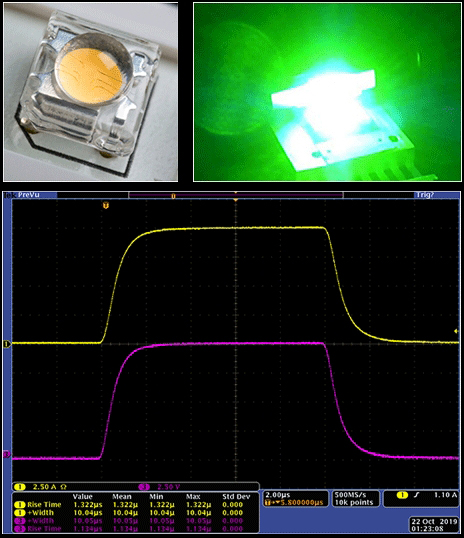Click the LED package photo thumbnail
This screenshot has height=538, width=464.
(x=91, y=92)
